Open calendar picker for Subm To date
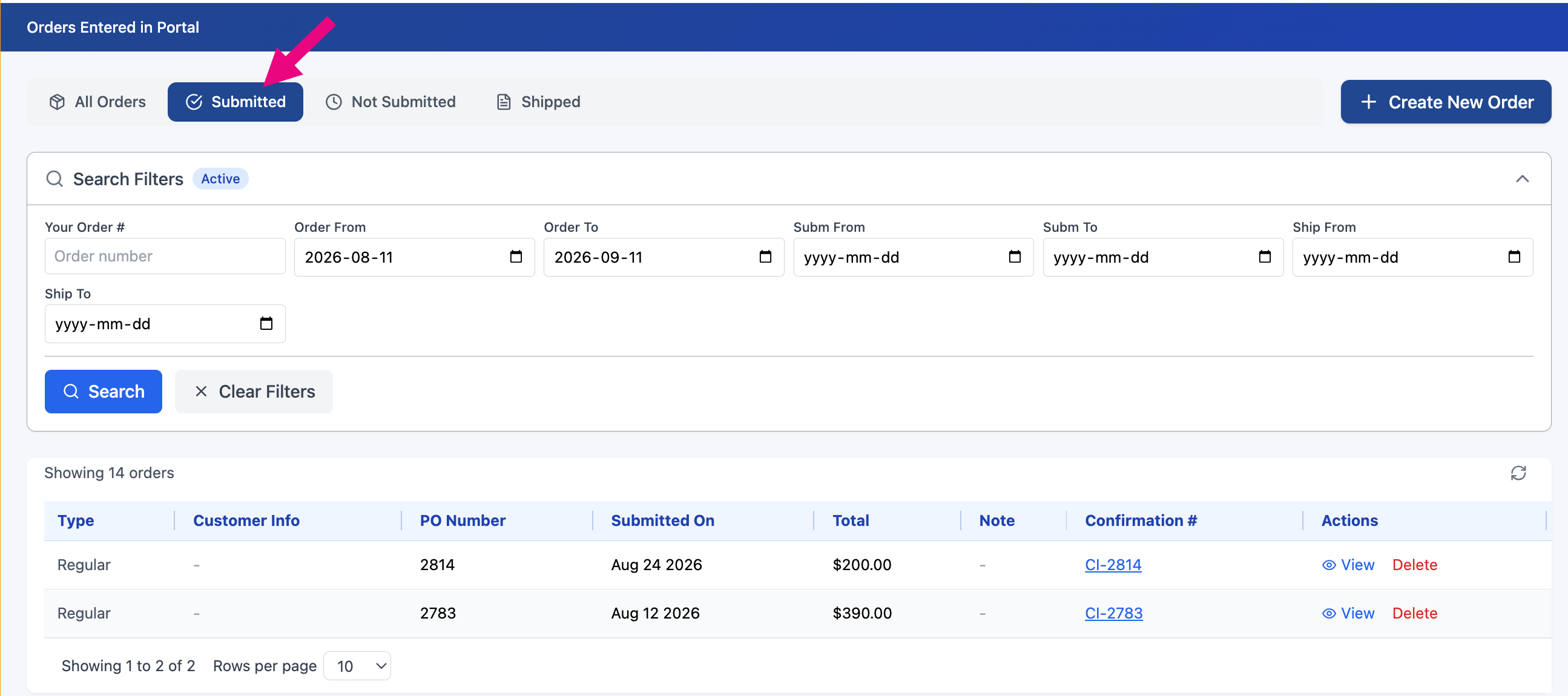 pos(1264,257)
